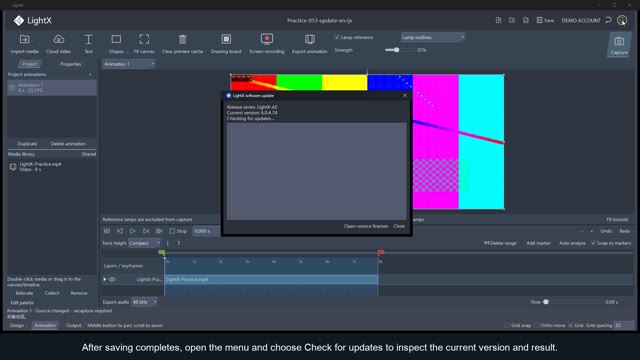Click the Time slider handle

[x=546, y=302]
